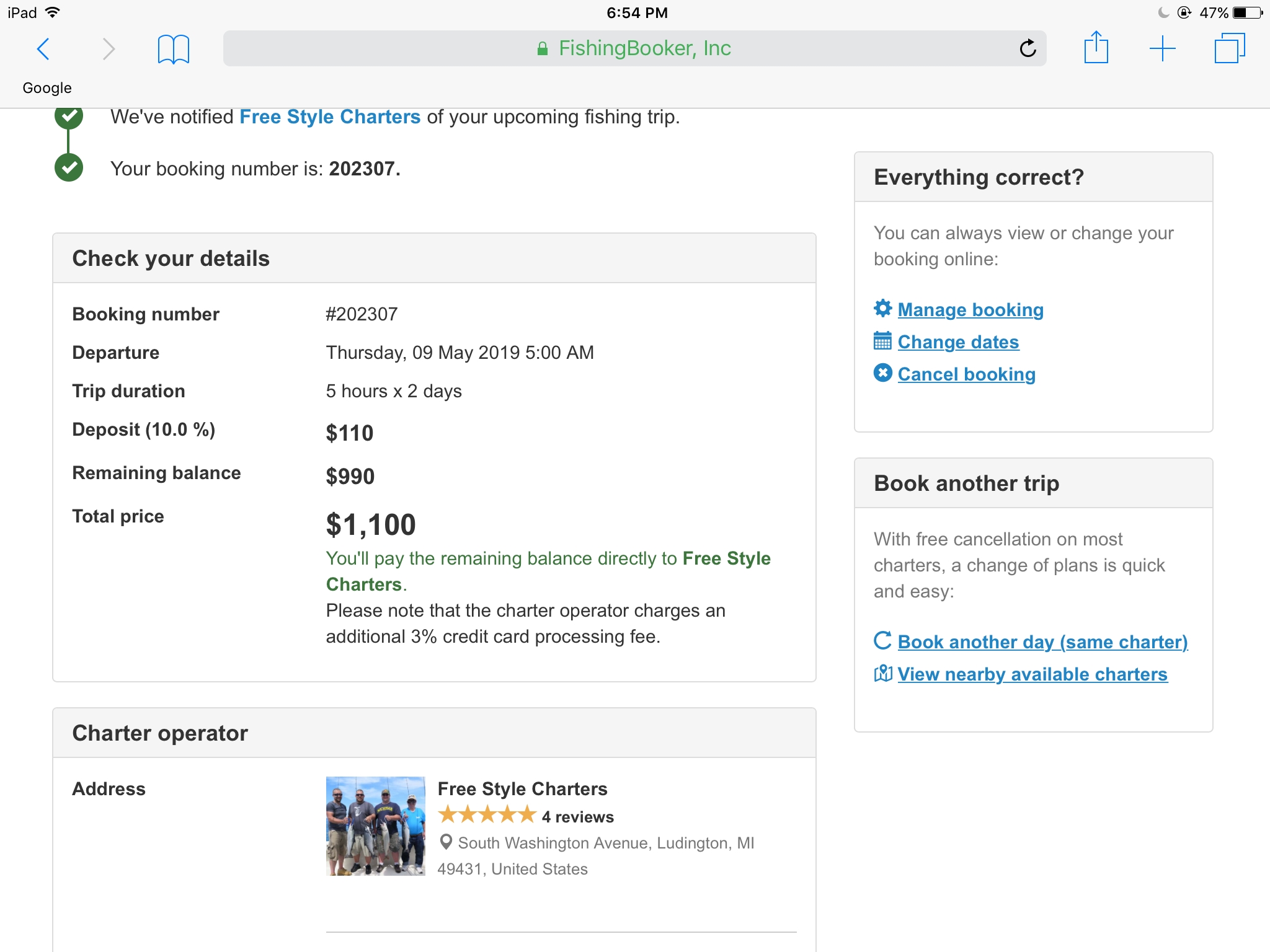The height and width of the screenshot is (952, 1270).
Task: Click the Deposit (10.0 %) label
Action: click(x=144, y=430)
